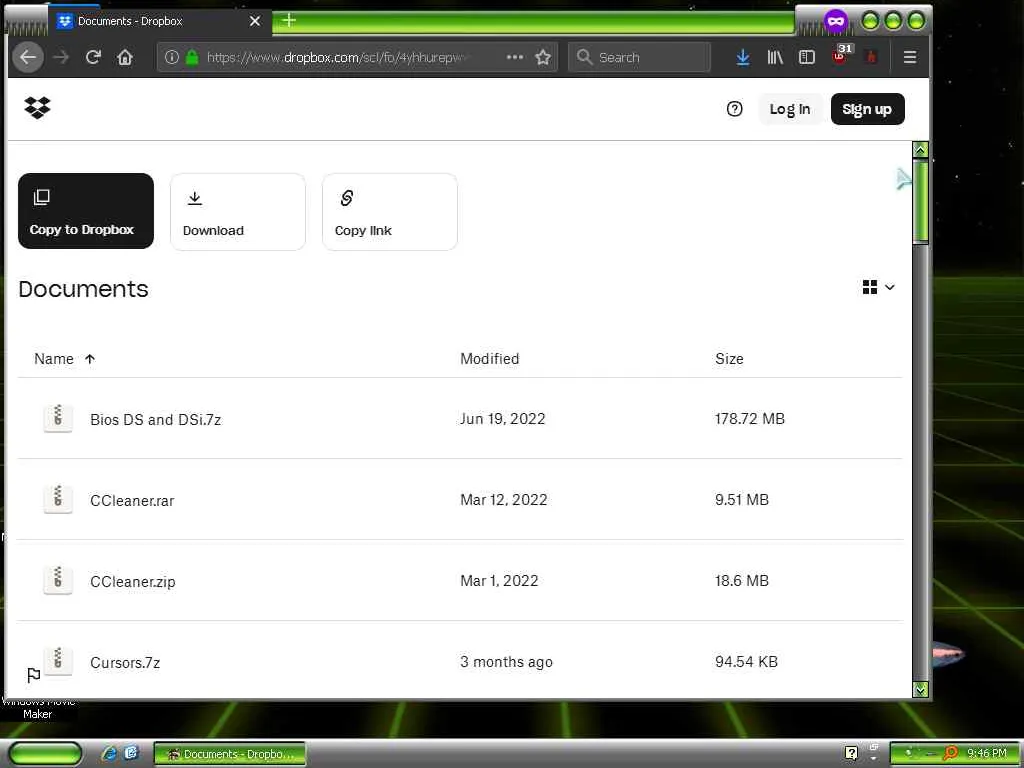Click the Log in button

(x=790, y=109)
